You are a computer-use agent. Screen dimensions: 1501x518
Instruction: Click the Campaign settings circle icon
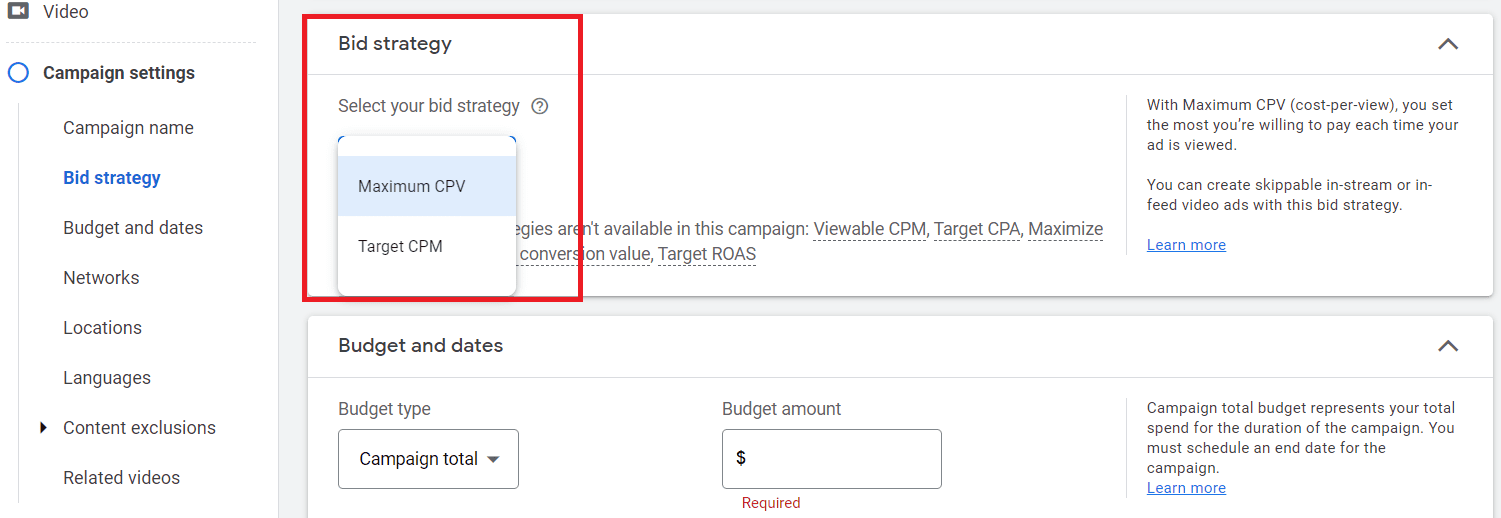click(x=18, y=73)
